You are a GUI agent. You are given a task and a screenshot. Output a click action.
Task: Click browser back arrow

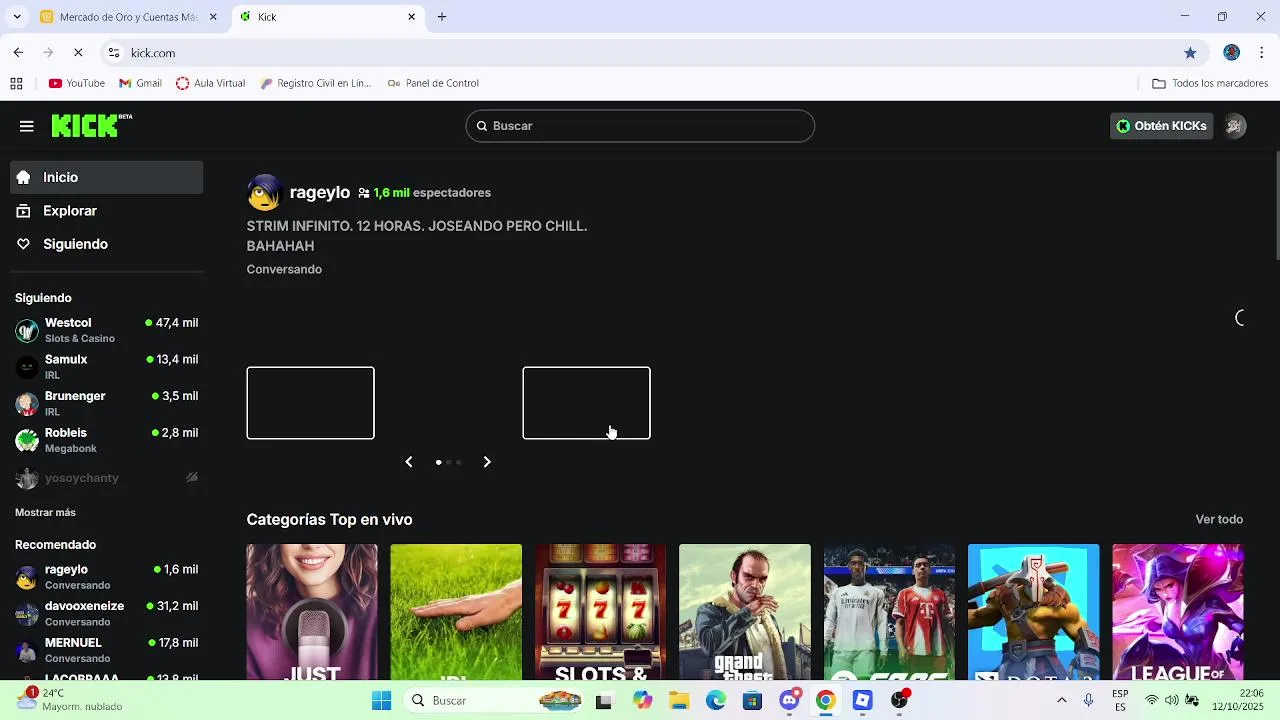[18, 52]
